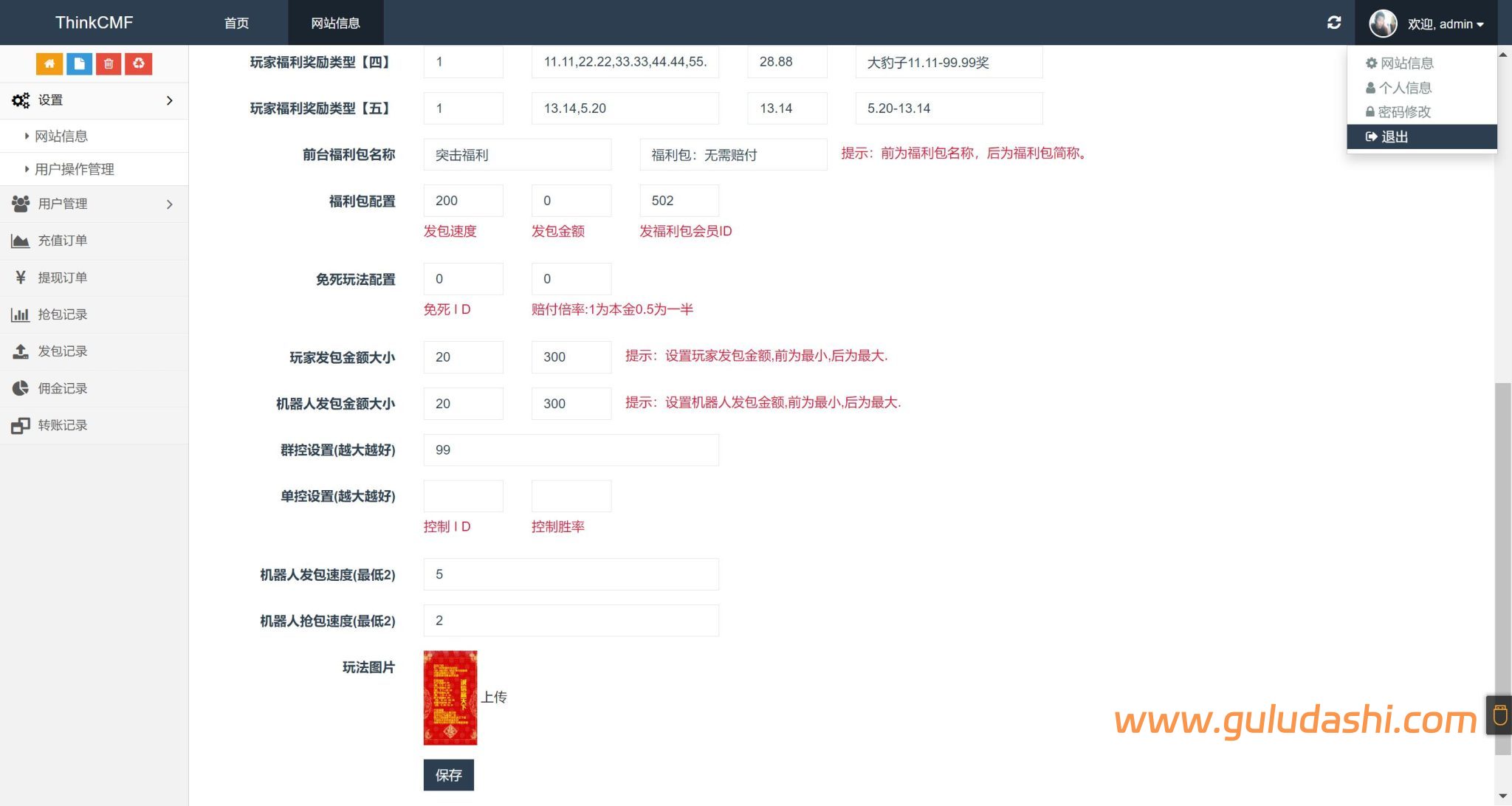
Task: Select 退出 to log out
Action: pyautogui.click(x=1421, y=137)
